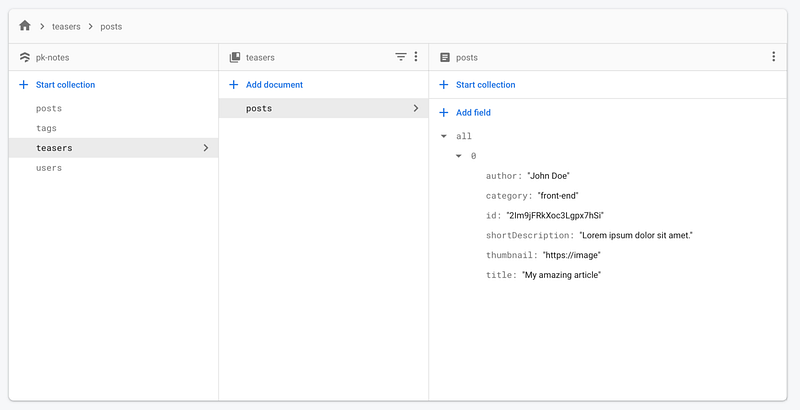
Task: Click plus icon beside Add document
Action: tap(234, 85)
